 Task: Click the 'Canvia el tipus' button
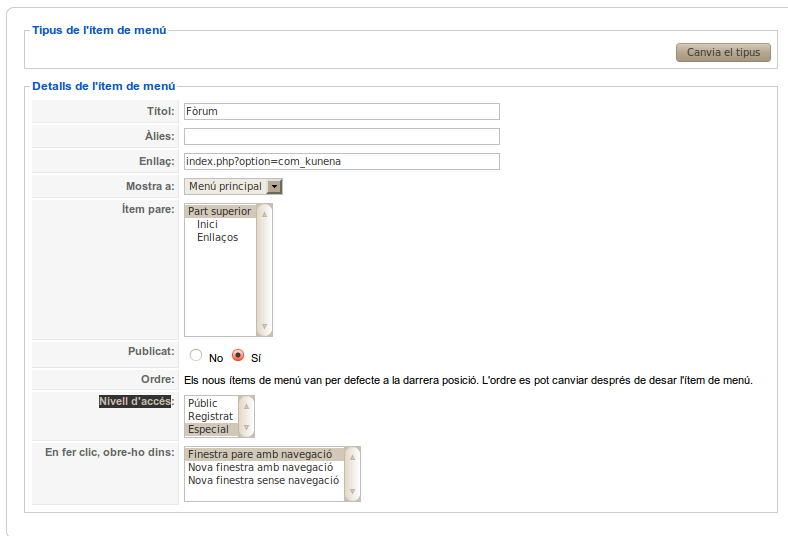[x=723, y=52]
